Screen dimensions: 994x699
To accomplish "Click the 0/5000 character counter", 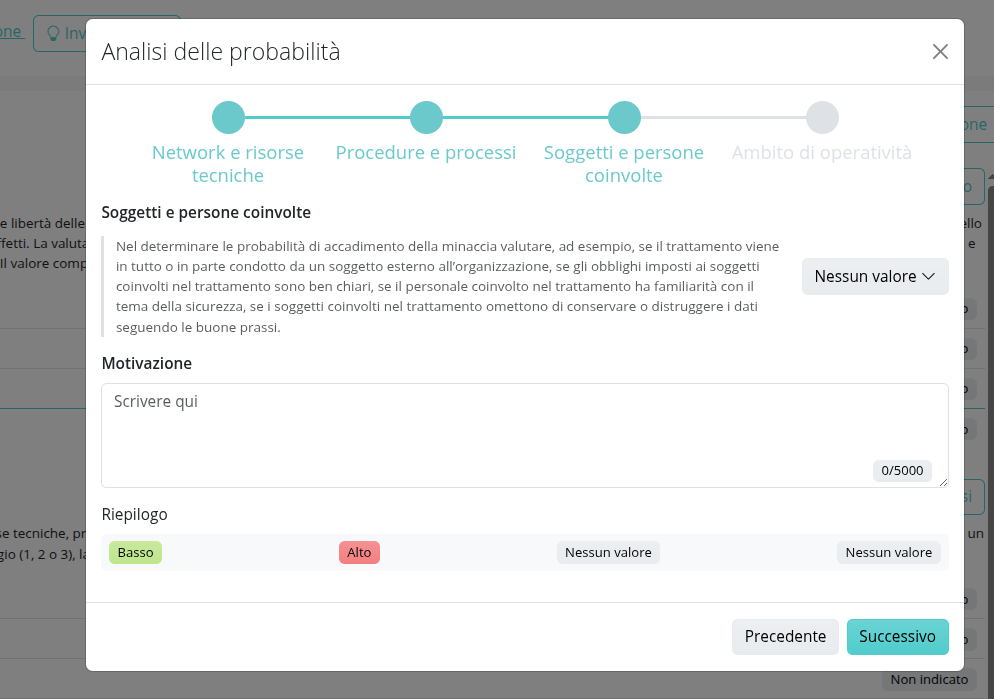I will click(902, 470).
